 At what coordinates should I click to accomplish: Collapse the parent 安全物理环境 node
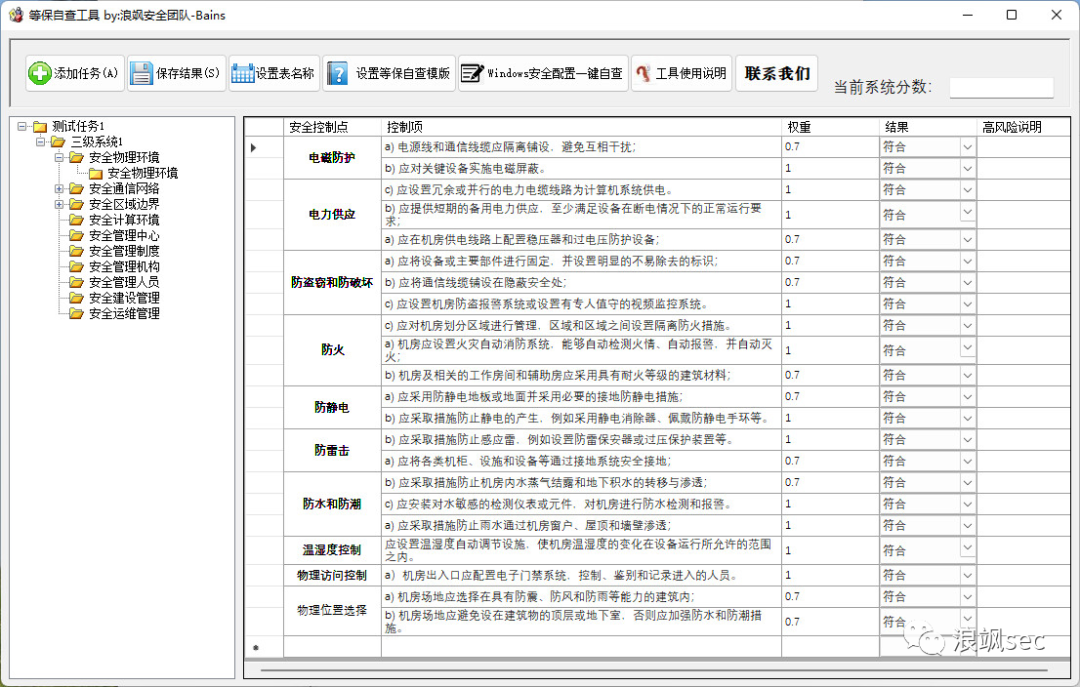click(59, 157)
